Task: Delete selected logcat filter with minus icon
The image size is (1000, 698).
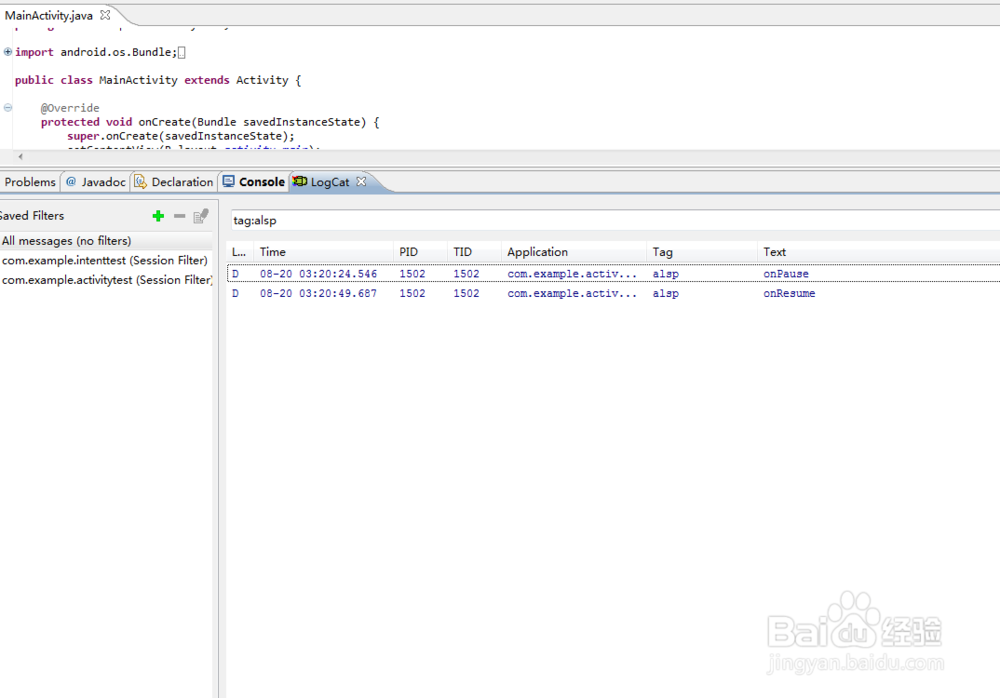Action: click(179, 216)
